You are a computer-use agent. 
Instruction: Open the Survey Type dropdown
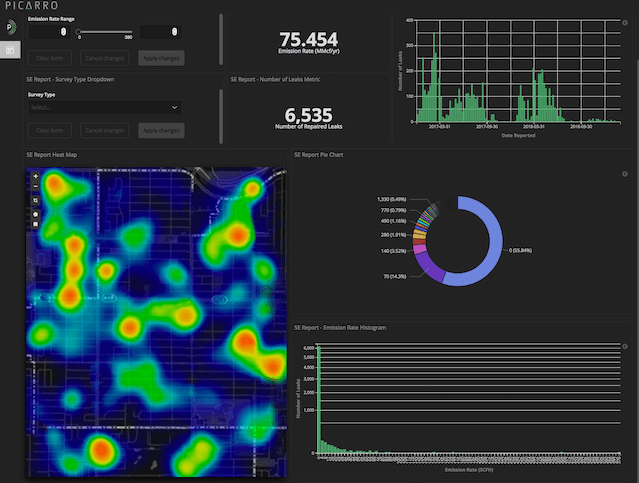105,108
